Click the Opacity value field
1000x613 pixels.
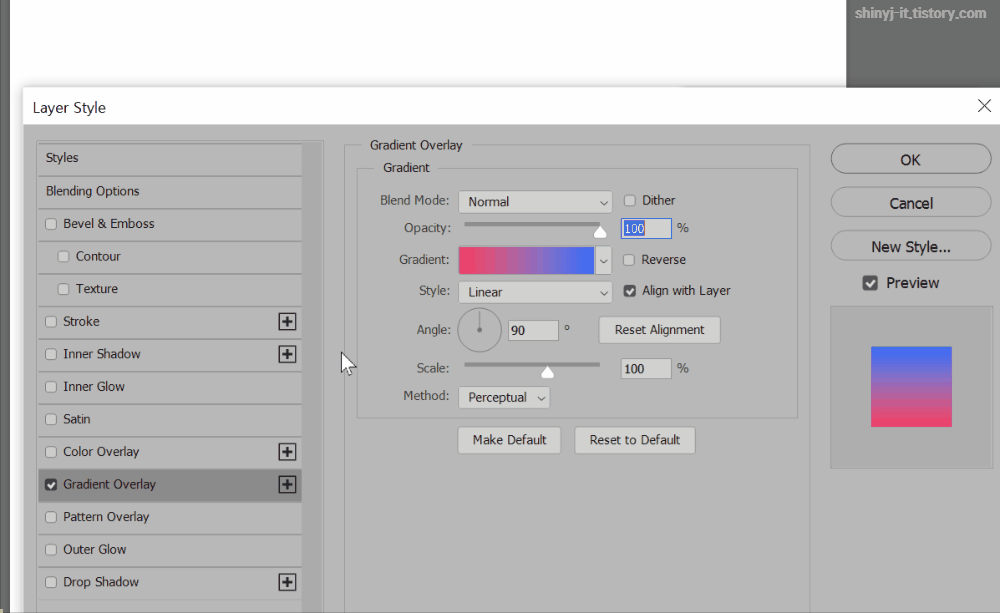click(646, 228)
